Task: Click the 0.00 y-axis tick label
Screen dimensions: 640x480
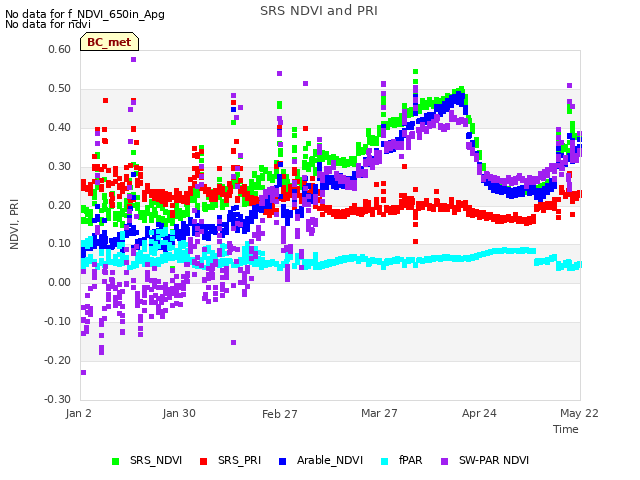Action: pos(60,282)
